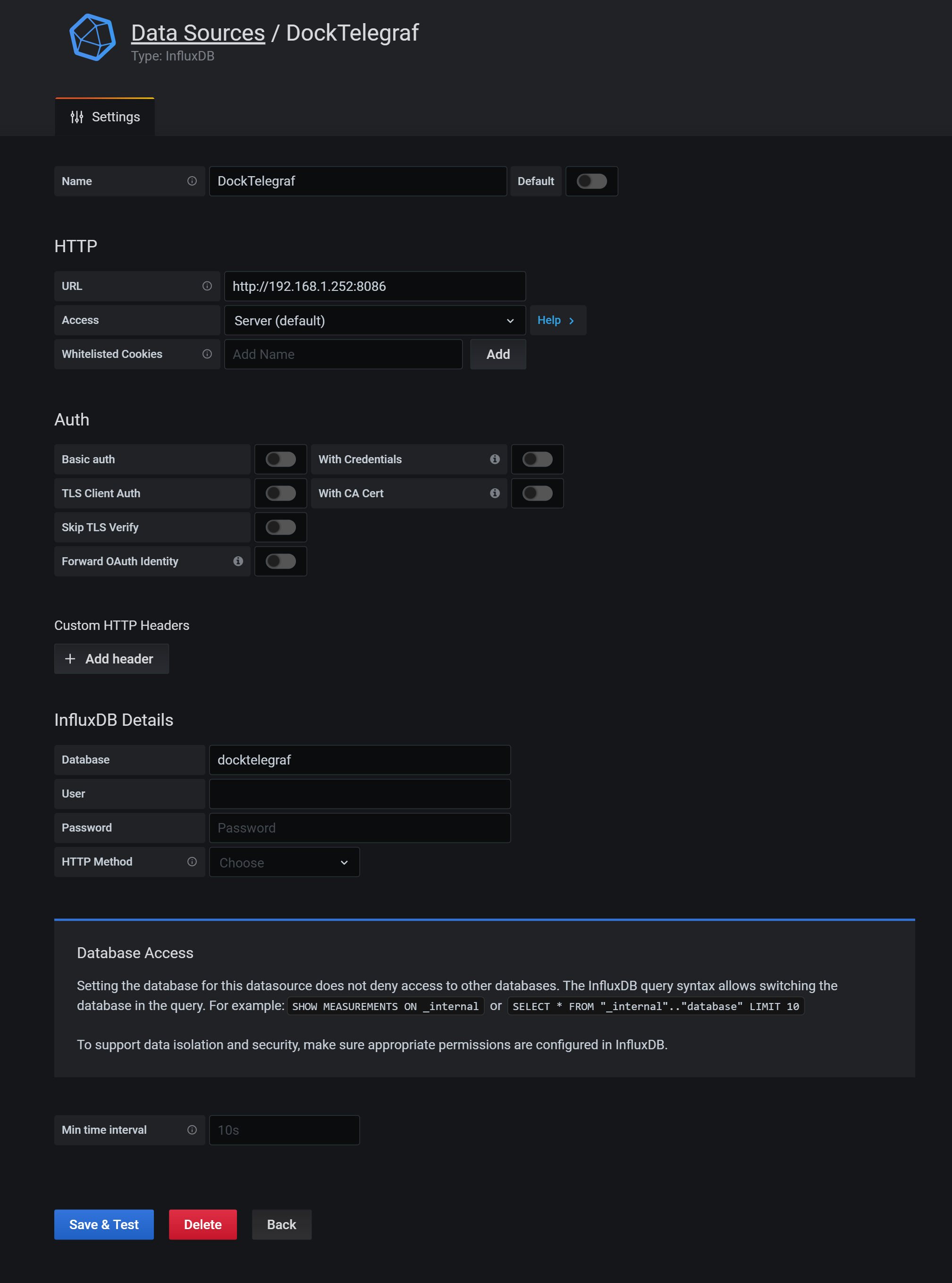Click info icon beside Forward OAuth Identity
Image resolution: width=952 pixels, height=1283 pixels.
coord(238,561)
